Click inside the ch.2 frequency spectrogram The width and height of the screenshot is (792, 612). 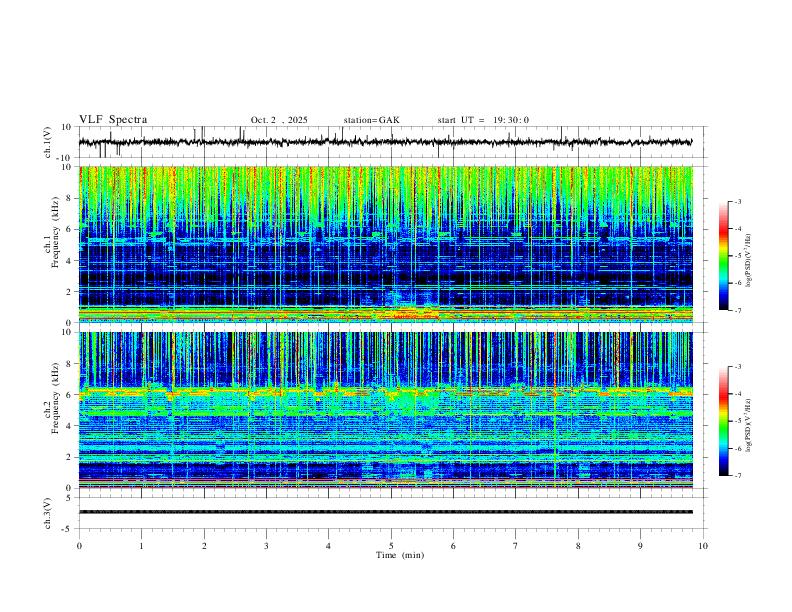pos(386,410)
